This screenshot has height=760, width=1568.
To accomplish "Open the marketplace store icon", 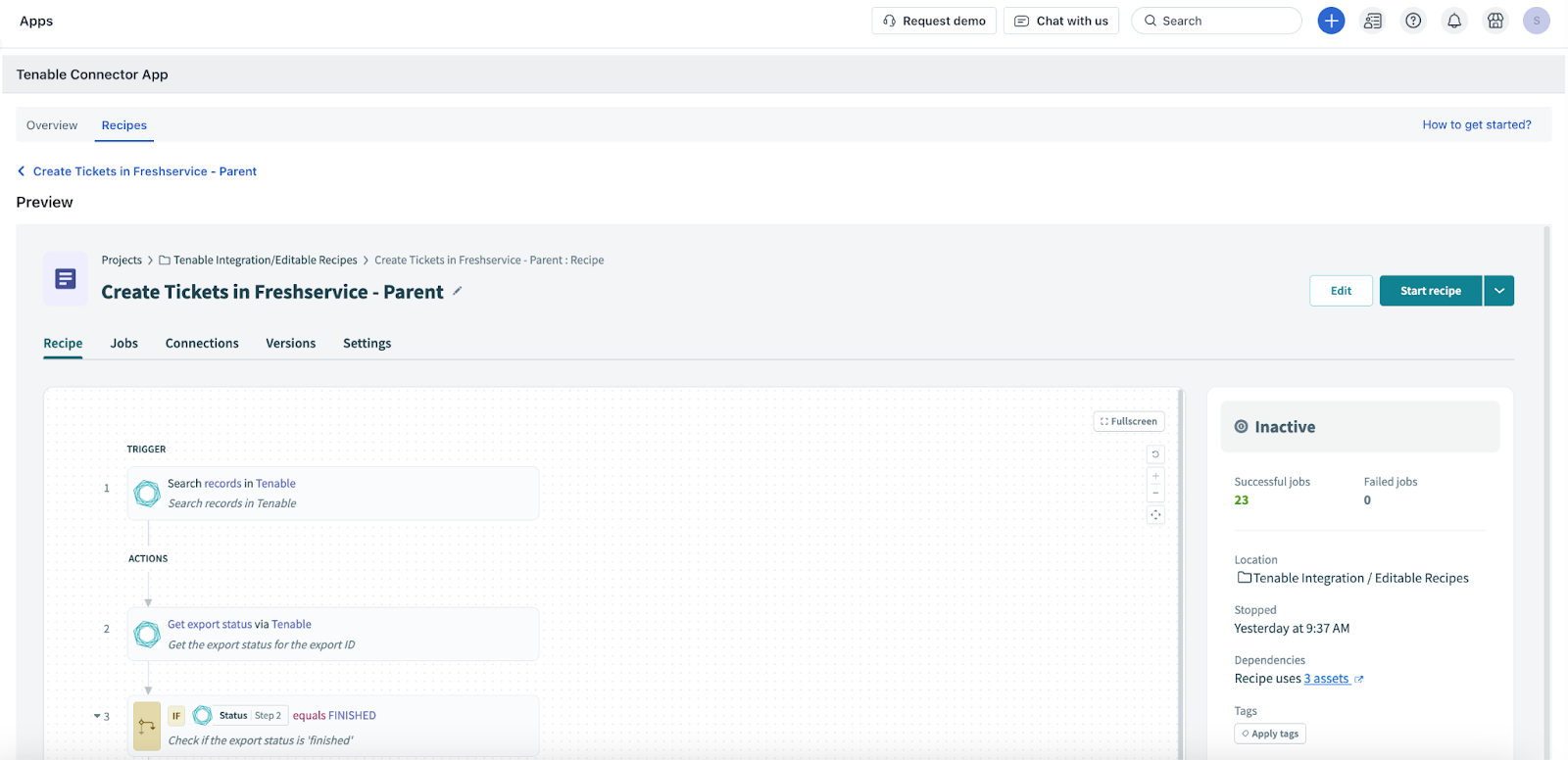I will (x=1495, y=21).
